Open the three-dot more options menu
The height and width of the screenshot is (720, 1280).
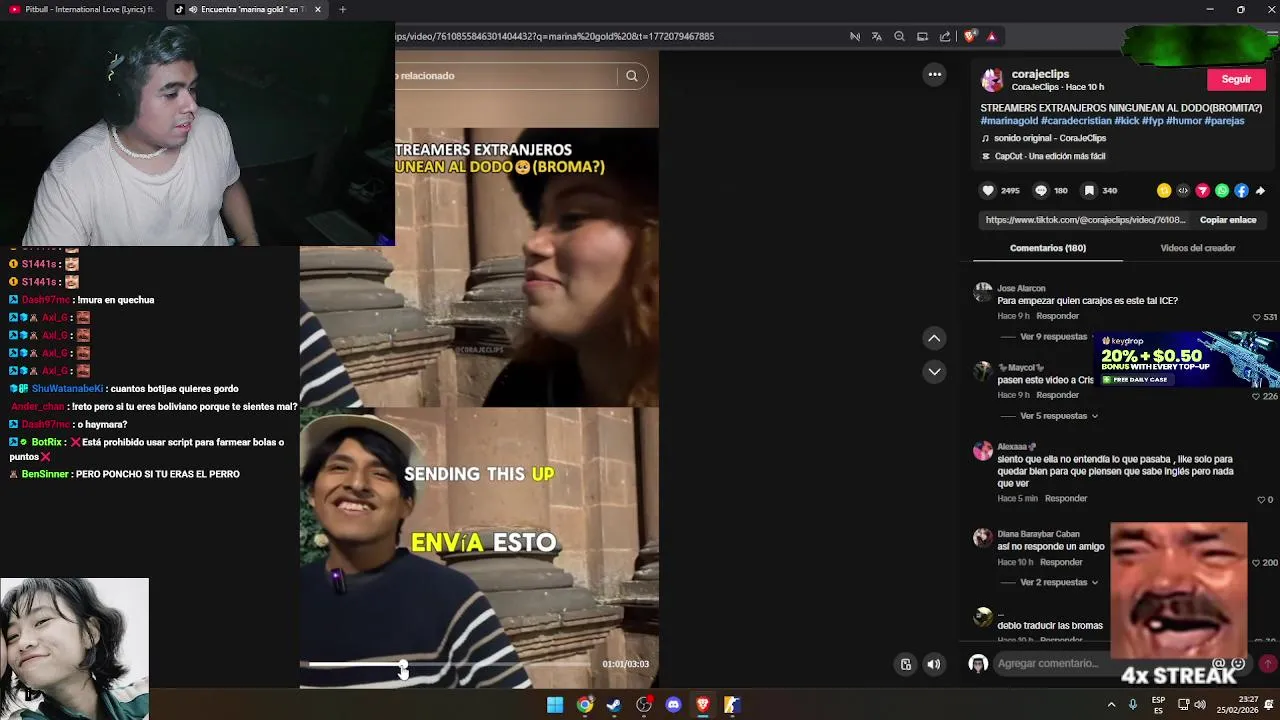point(934,74)
